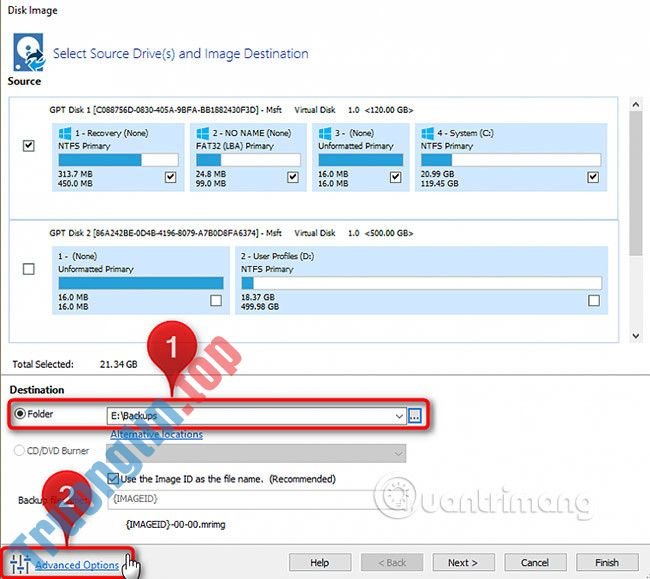
Task: Click the source list scroll down arrow
Action: (x=635, y=336)
